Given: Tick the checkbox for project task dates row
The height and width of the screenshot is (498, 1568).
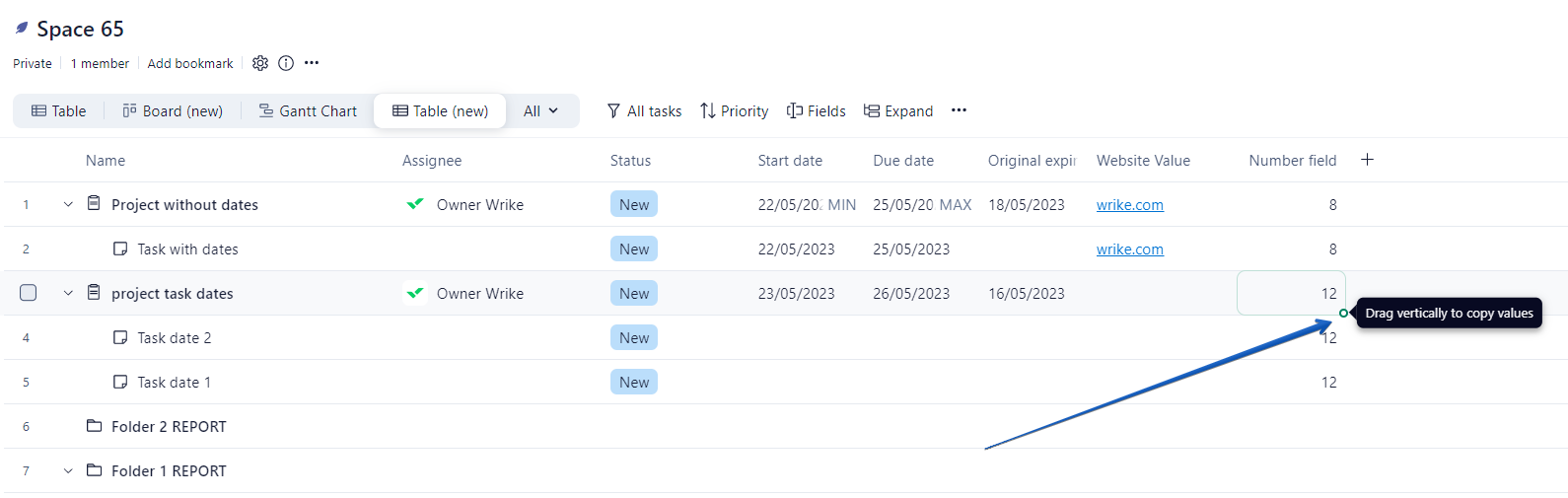Looking at the screenshot, I should [29, 293].
